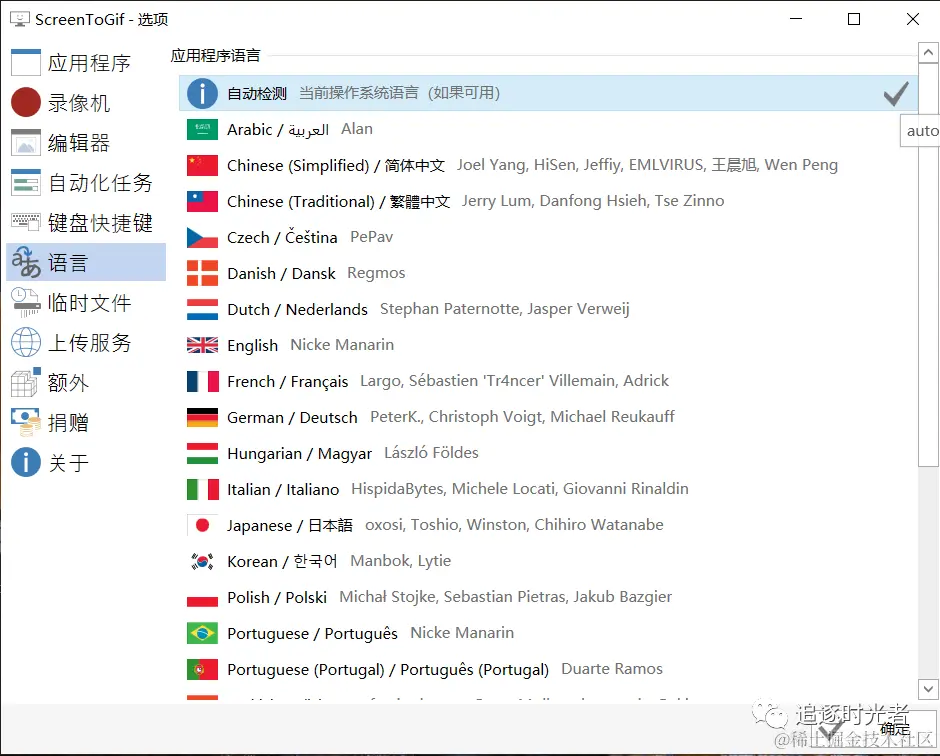Select Hungarian / Magyar language
The width and height of the screenshot is (940, 756).
[x=548, y=453]
